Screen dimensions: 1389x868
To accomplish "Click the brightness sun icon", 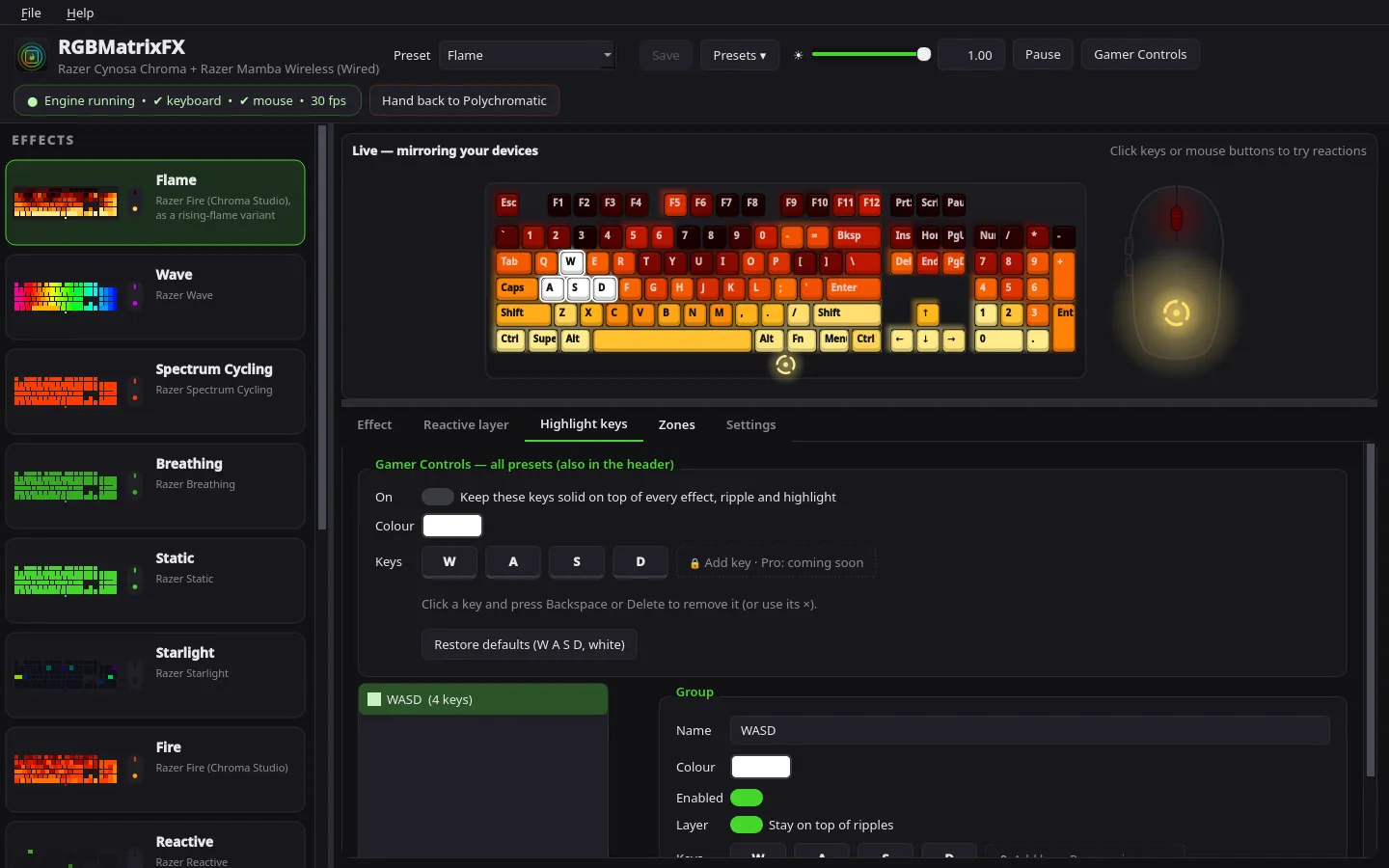I will point(798,55).
